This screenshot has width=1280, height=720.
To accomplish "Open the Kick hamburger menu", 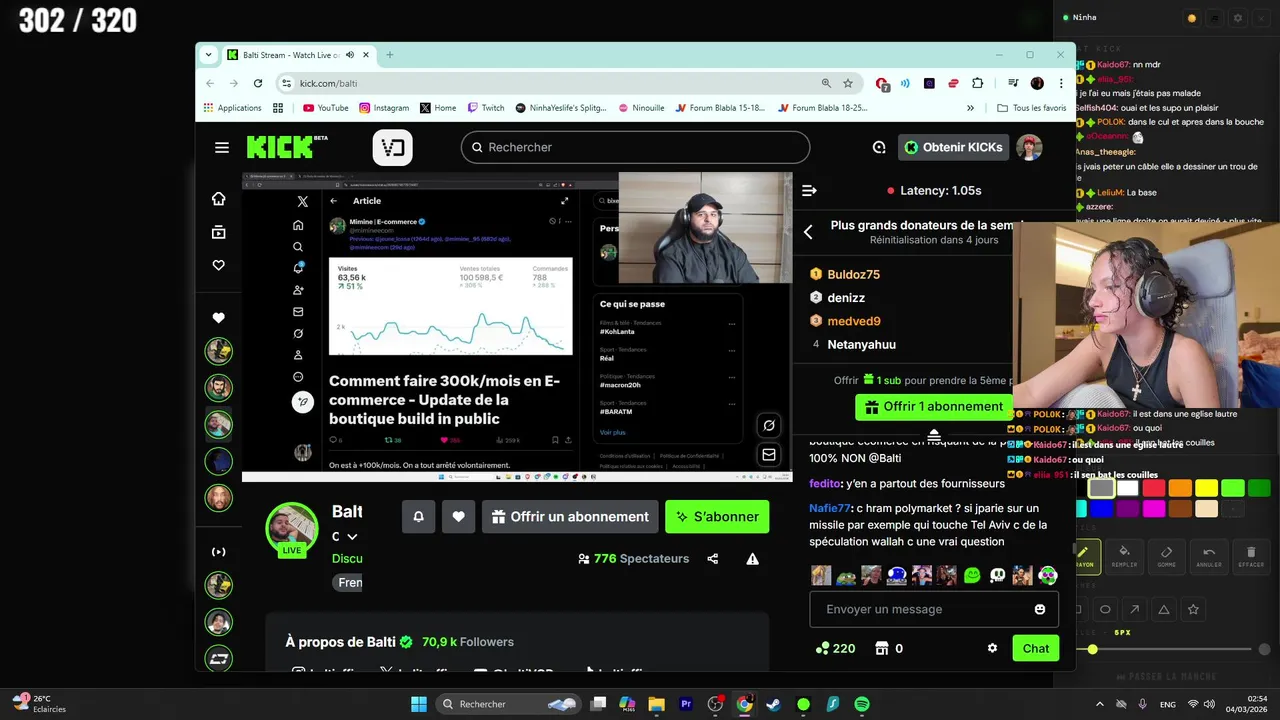I will pos(222,147).
